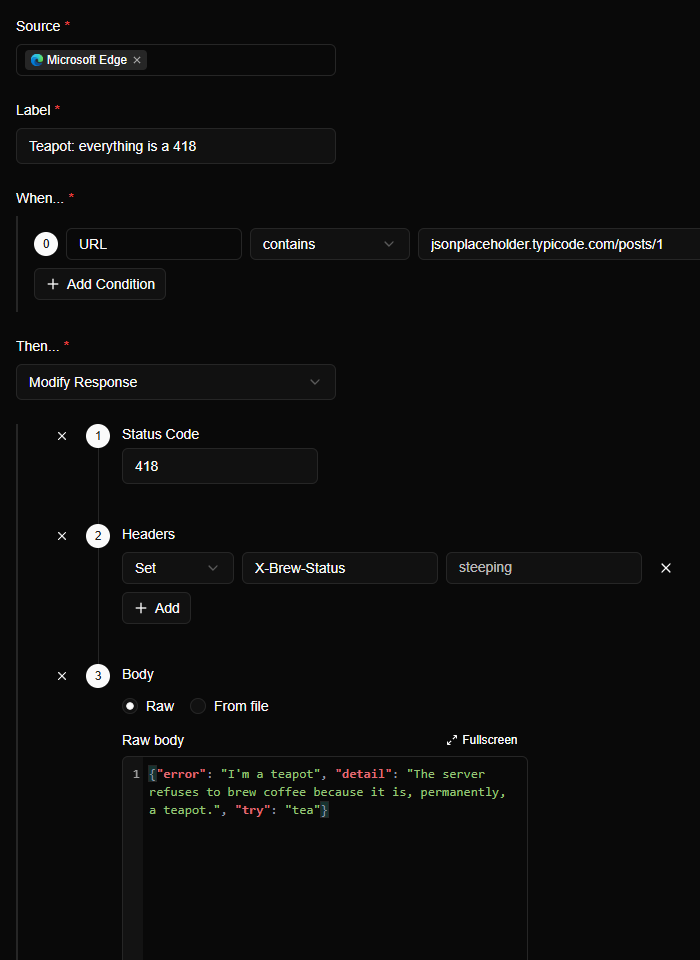Edit the X-Brew-Status header name field
Screen dimensions: 700x960
(340, 568)
